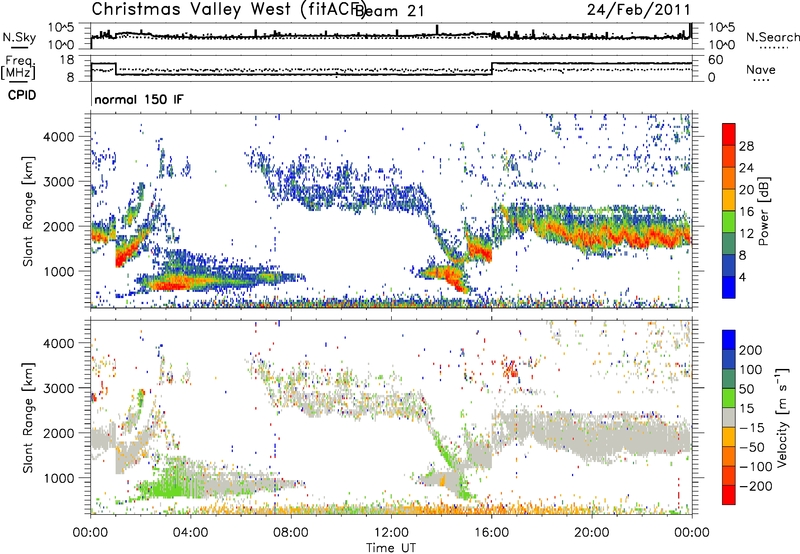This screenshot has height=554, width=800.
Task: Click the '60' tick on Nave axis
Action: pyautogui.click(x=716, y=60)
